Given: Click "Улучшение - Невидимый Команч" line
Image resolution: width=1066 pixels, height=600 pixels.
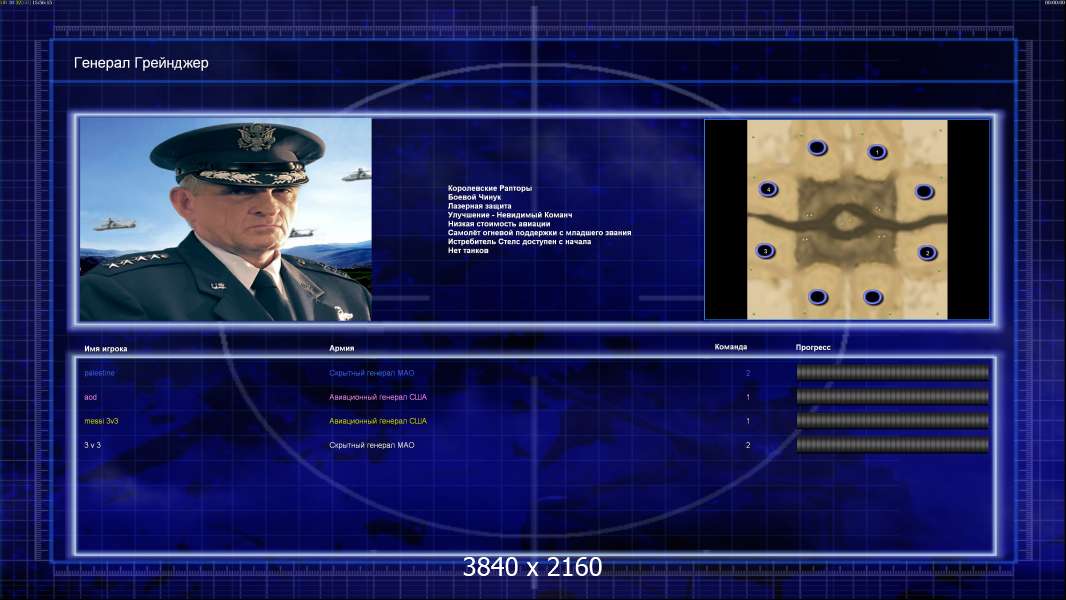Looking at the screenshot, I should click(x=510, y=215).
